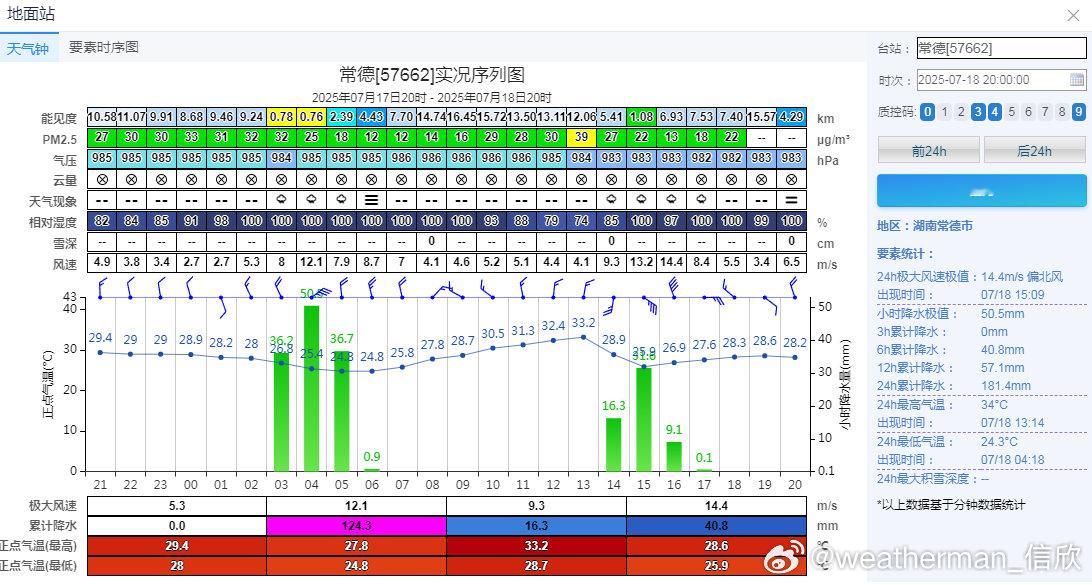Screen dimensions: 1092x585
Task: Click the occurrence time 07/18 15:09
Action: click(1013, 295)
